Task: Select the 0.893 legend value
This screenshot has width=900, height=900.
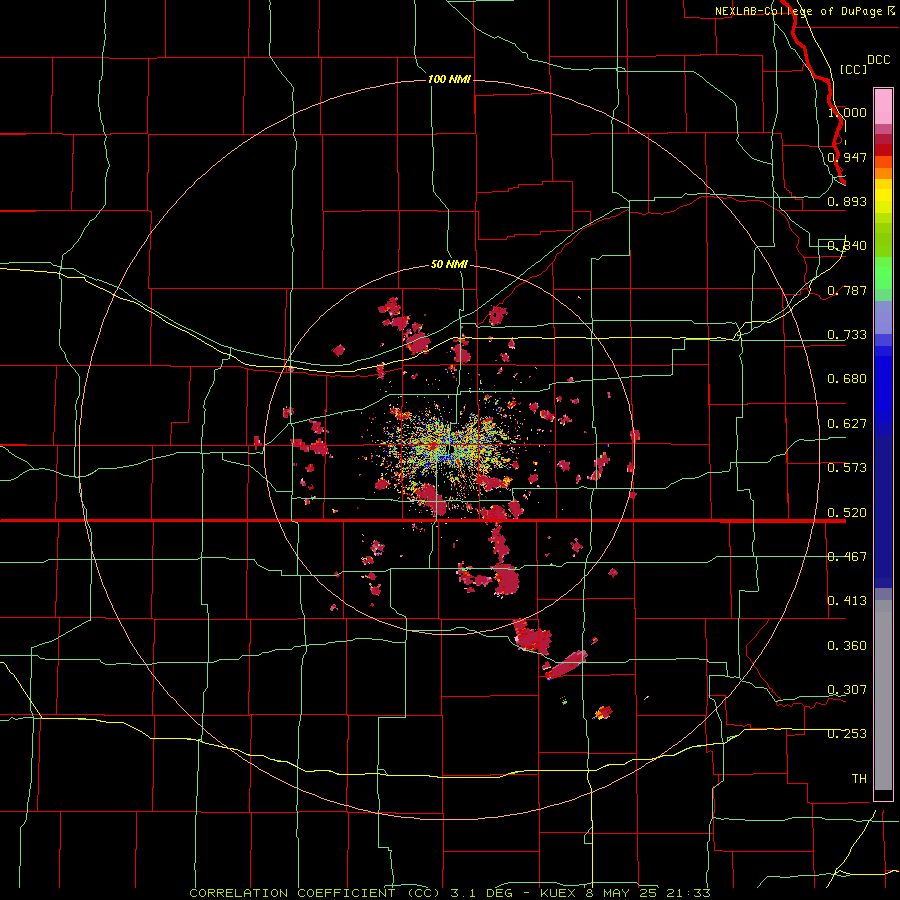Action: 847,201
